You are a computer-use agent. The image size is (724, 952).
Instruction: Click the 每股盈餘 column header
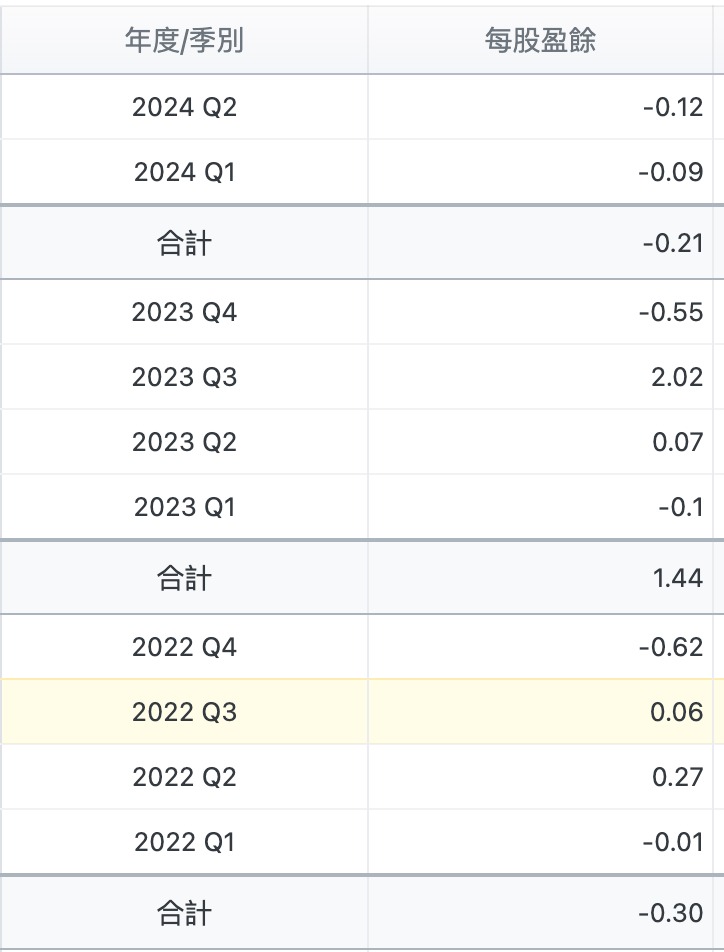point(541,41)
